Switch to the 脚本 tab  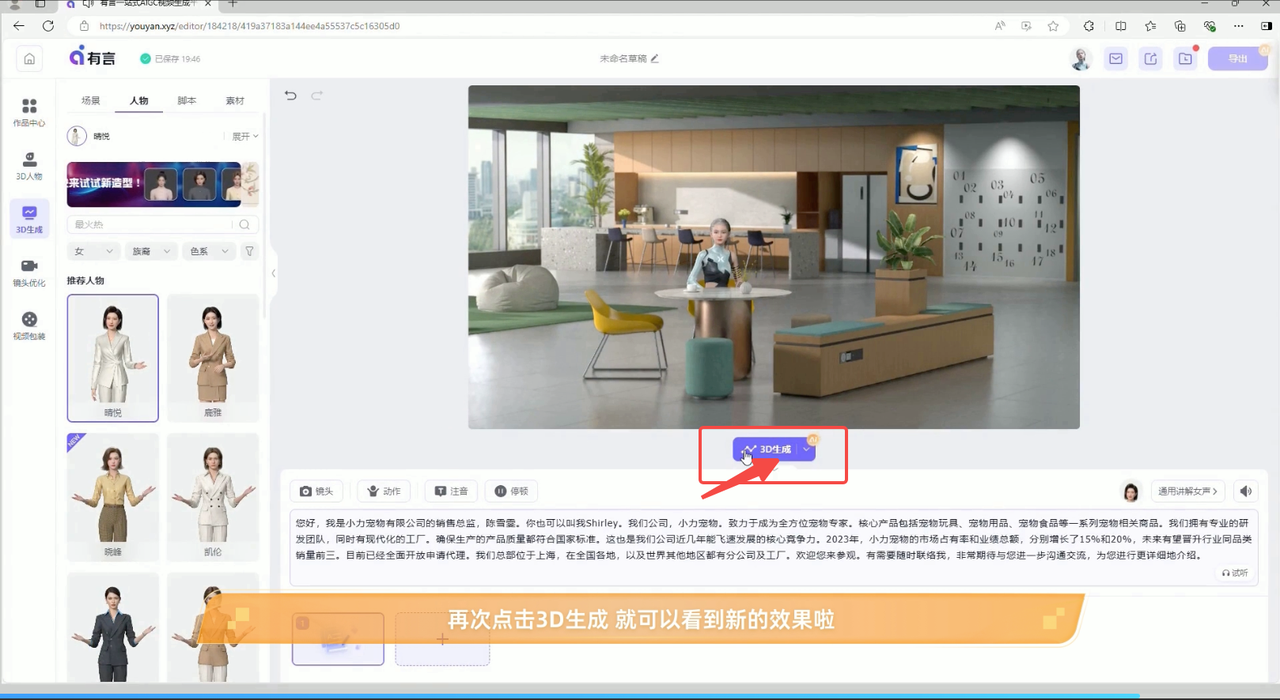(187, 101)
